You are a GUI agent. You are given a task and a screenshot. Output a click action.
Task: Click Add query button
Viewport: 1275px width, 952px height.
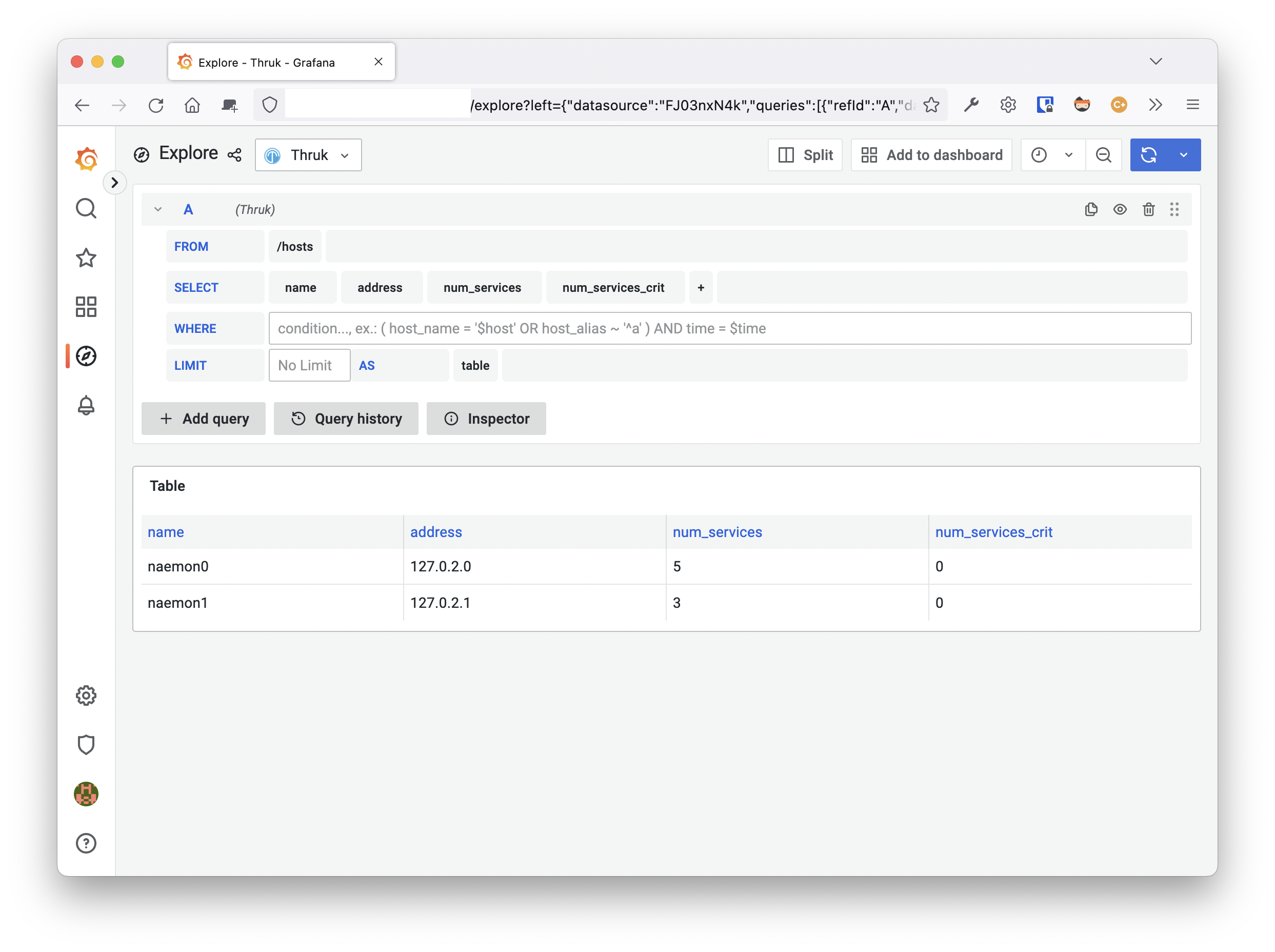(205, 419)
